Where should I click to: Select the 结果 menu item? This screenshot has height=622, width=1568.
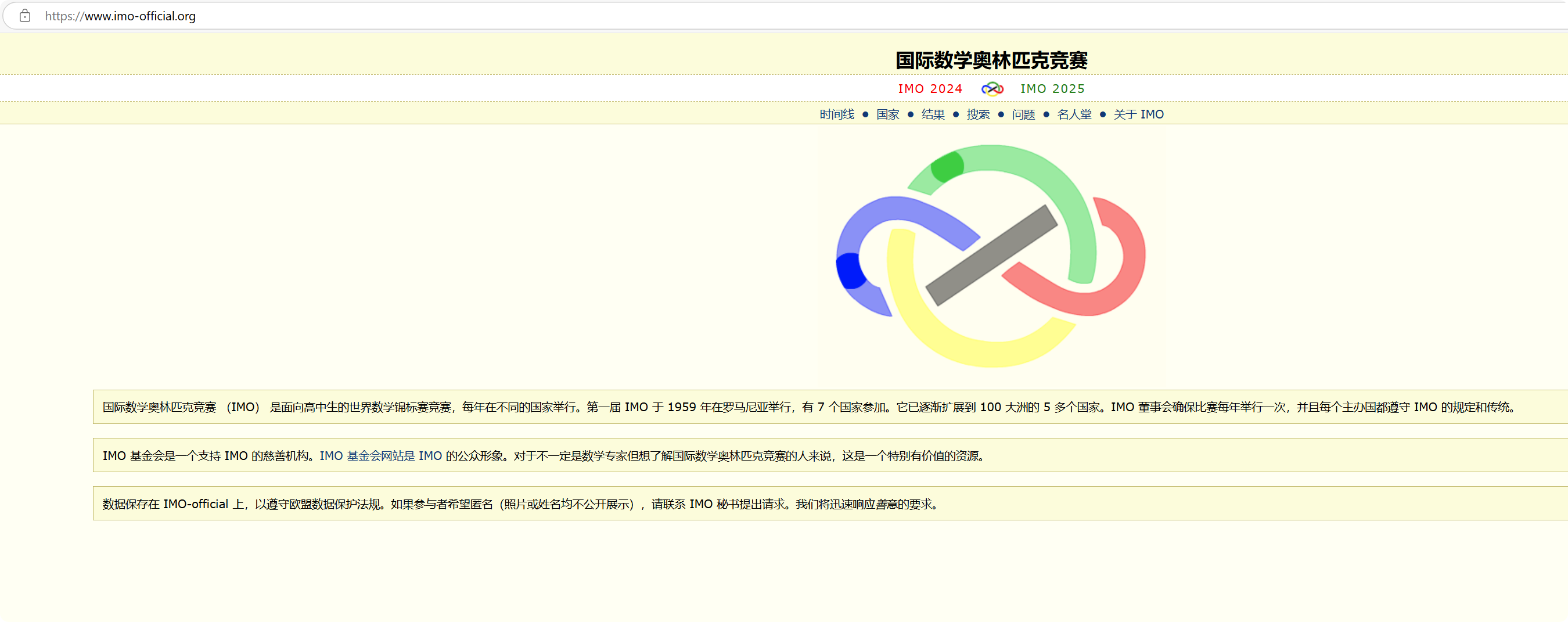point(933,114)
